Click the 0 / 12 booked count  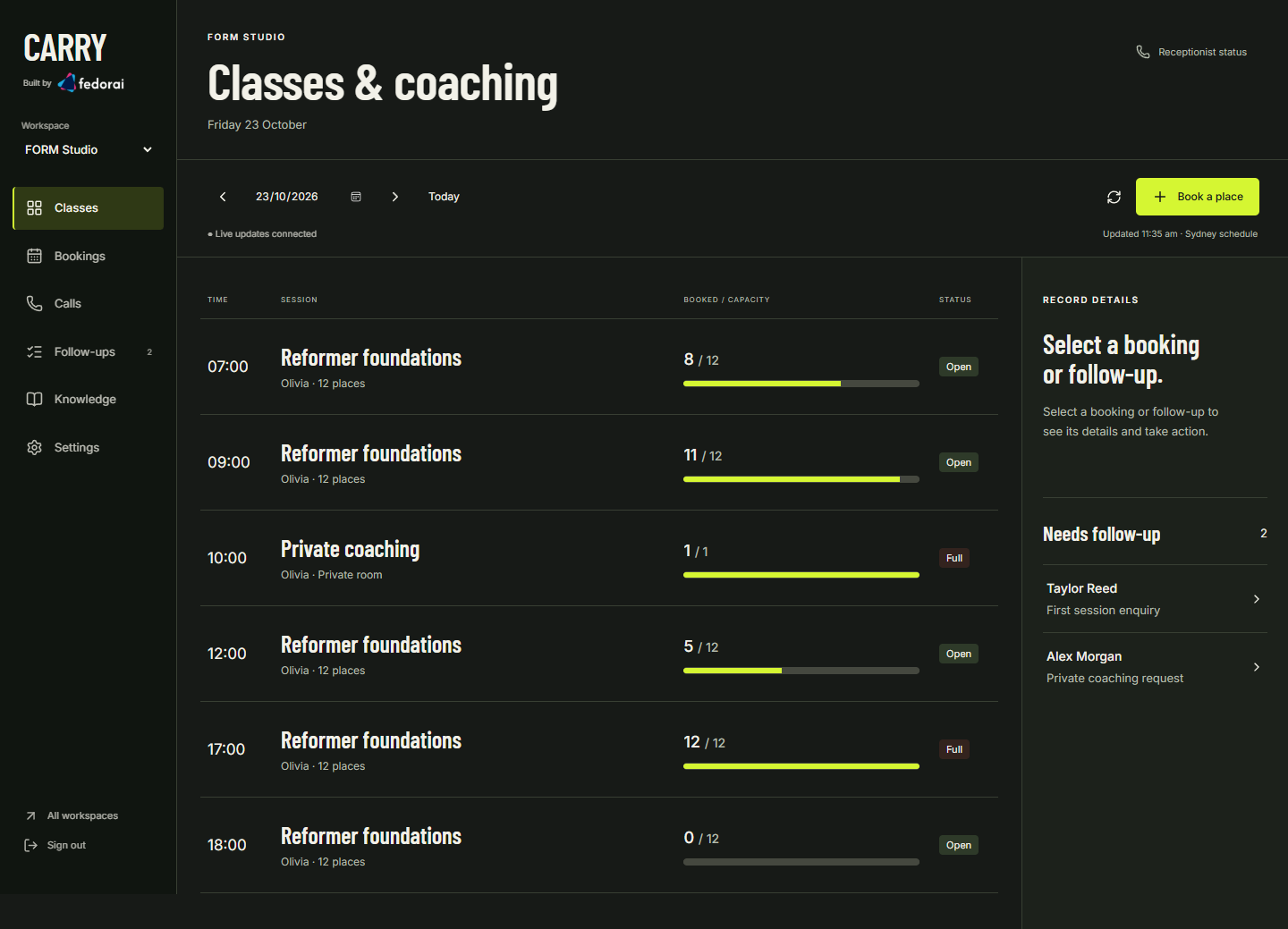[701, 838]
